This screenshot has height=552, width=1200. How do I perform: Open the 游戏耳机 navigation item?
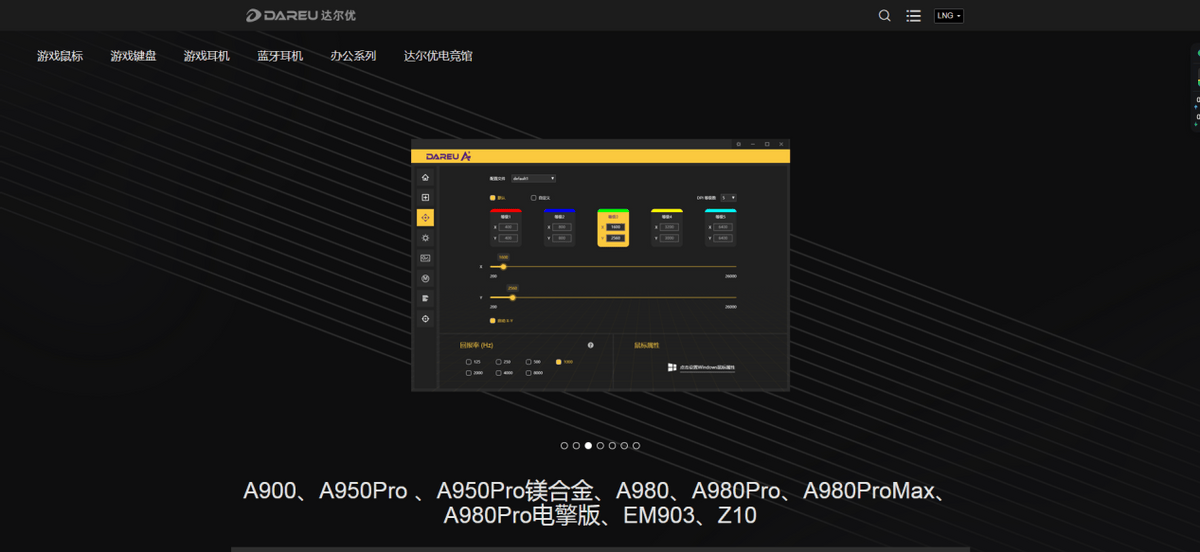(206, 56)
